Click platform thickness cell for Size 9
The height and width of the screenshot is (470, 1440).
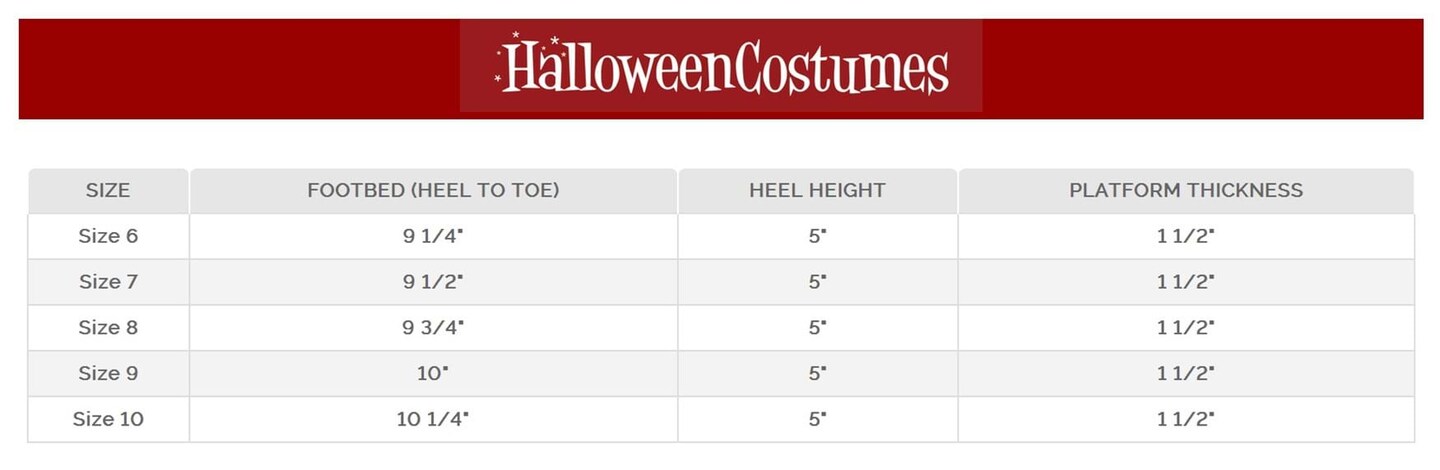pos(1186,373)
